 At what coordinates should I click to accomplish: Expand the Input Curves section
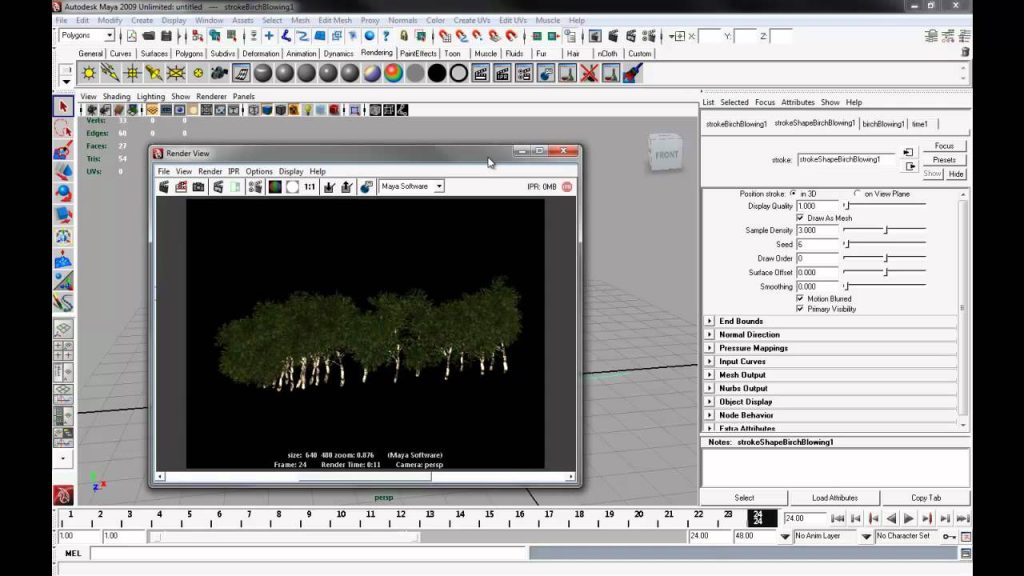(709, 361)
